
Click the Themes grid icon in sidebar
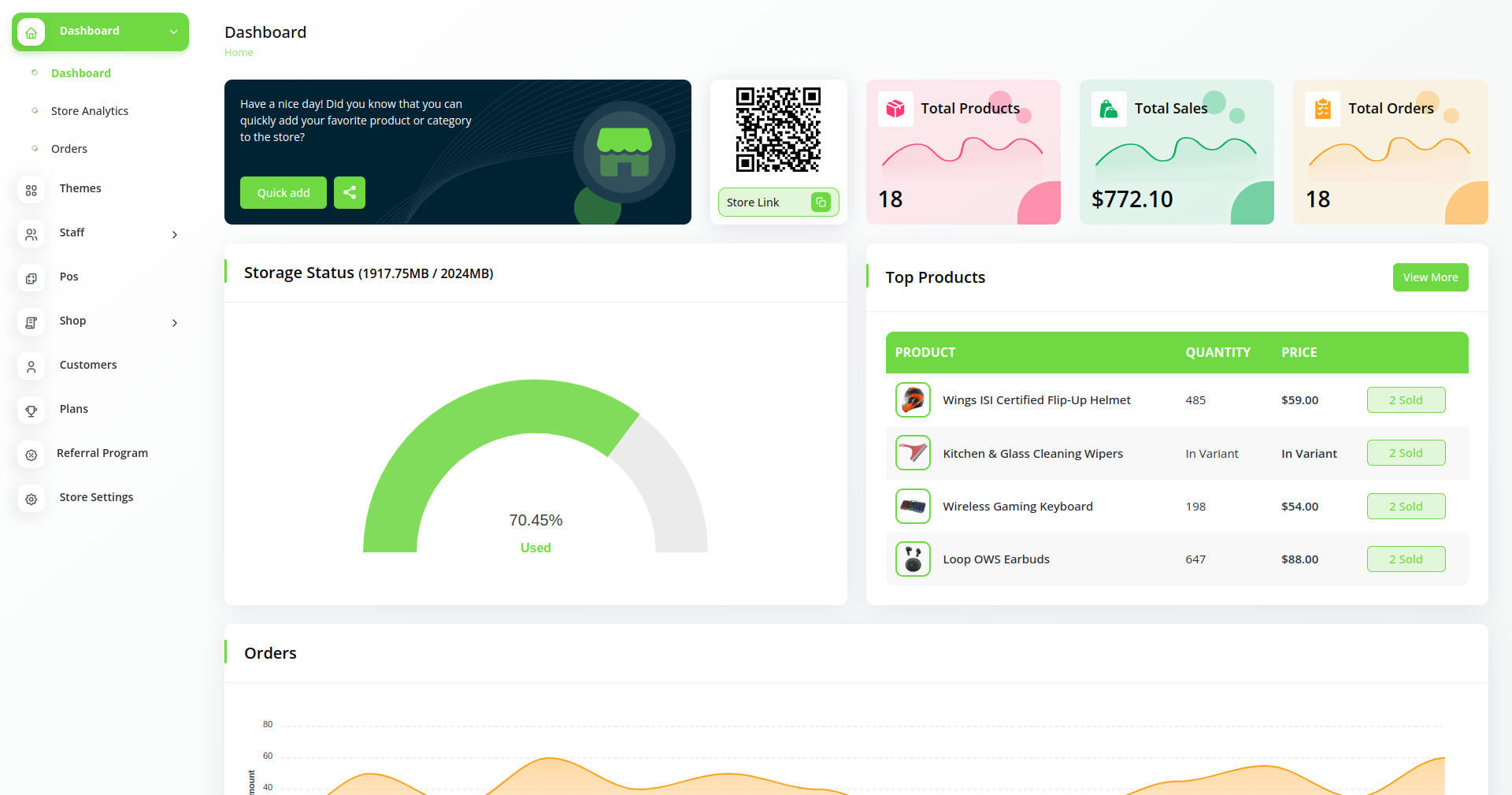tap(31, 190)
